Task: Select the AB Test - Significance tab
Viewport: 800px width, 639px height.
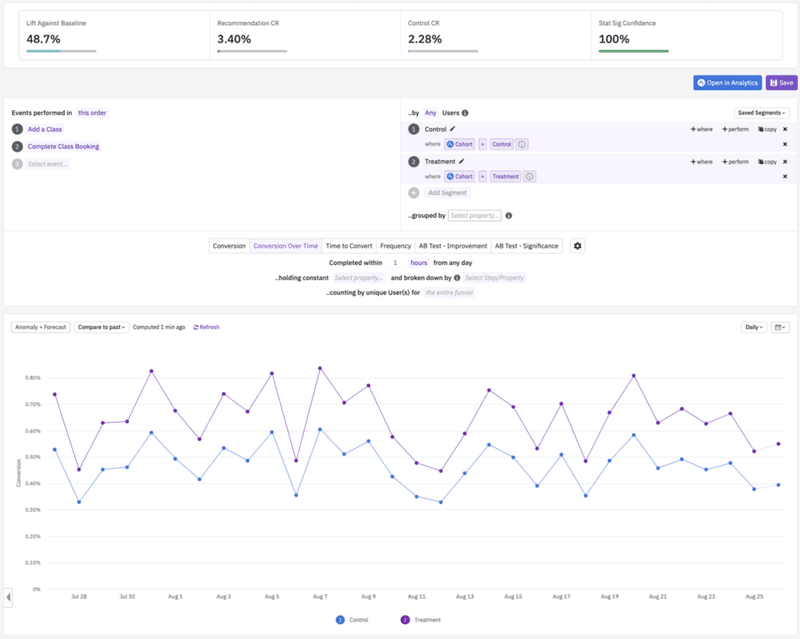Action: point(527,246)
